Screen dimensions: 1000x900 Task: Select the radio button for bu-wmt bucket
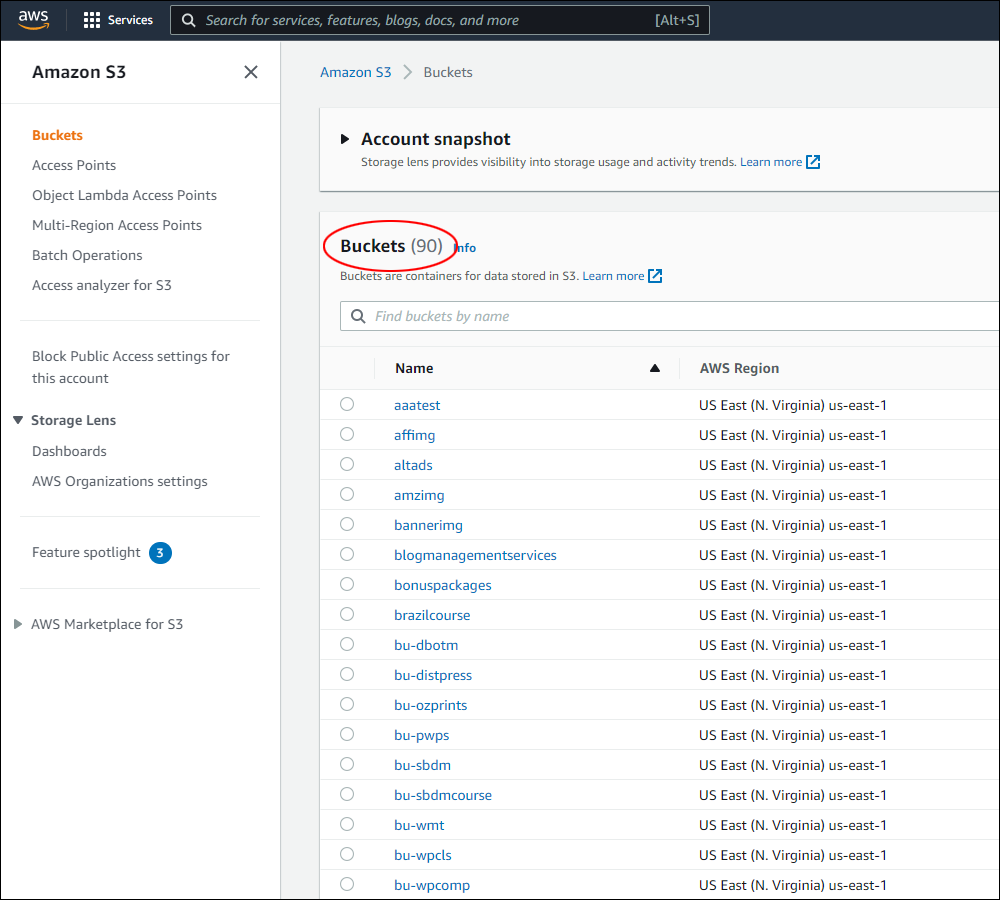[347, 824]
